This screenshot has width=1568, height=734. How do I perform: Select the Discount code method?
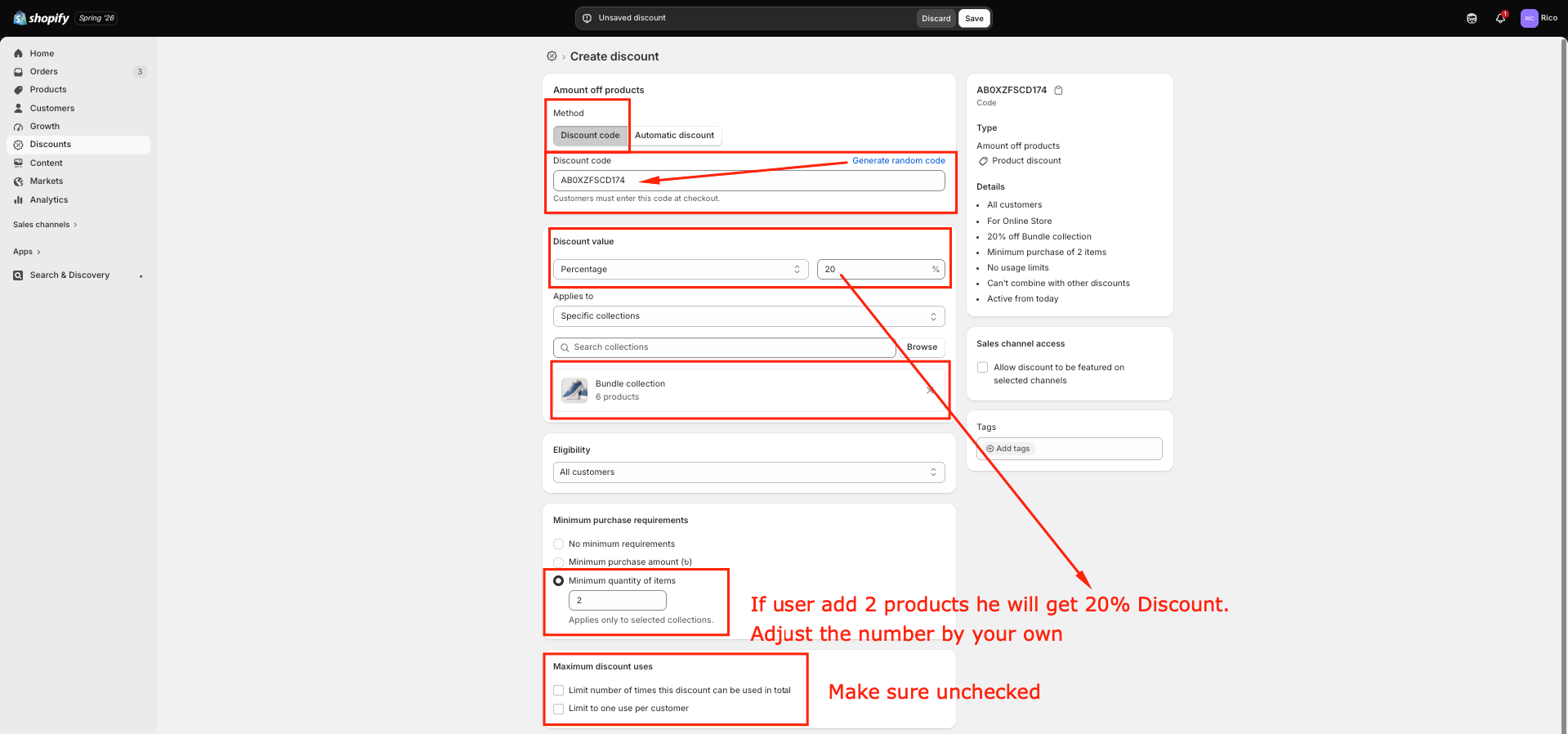point(590,136)
